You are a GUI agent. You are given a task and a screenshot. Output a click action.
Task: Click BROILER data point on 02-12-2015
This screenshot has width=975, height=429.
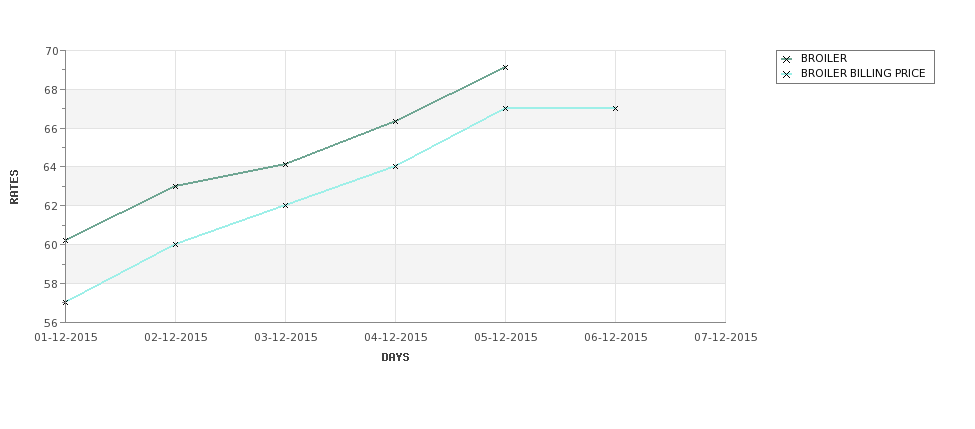point(175,186)
